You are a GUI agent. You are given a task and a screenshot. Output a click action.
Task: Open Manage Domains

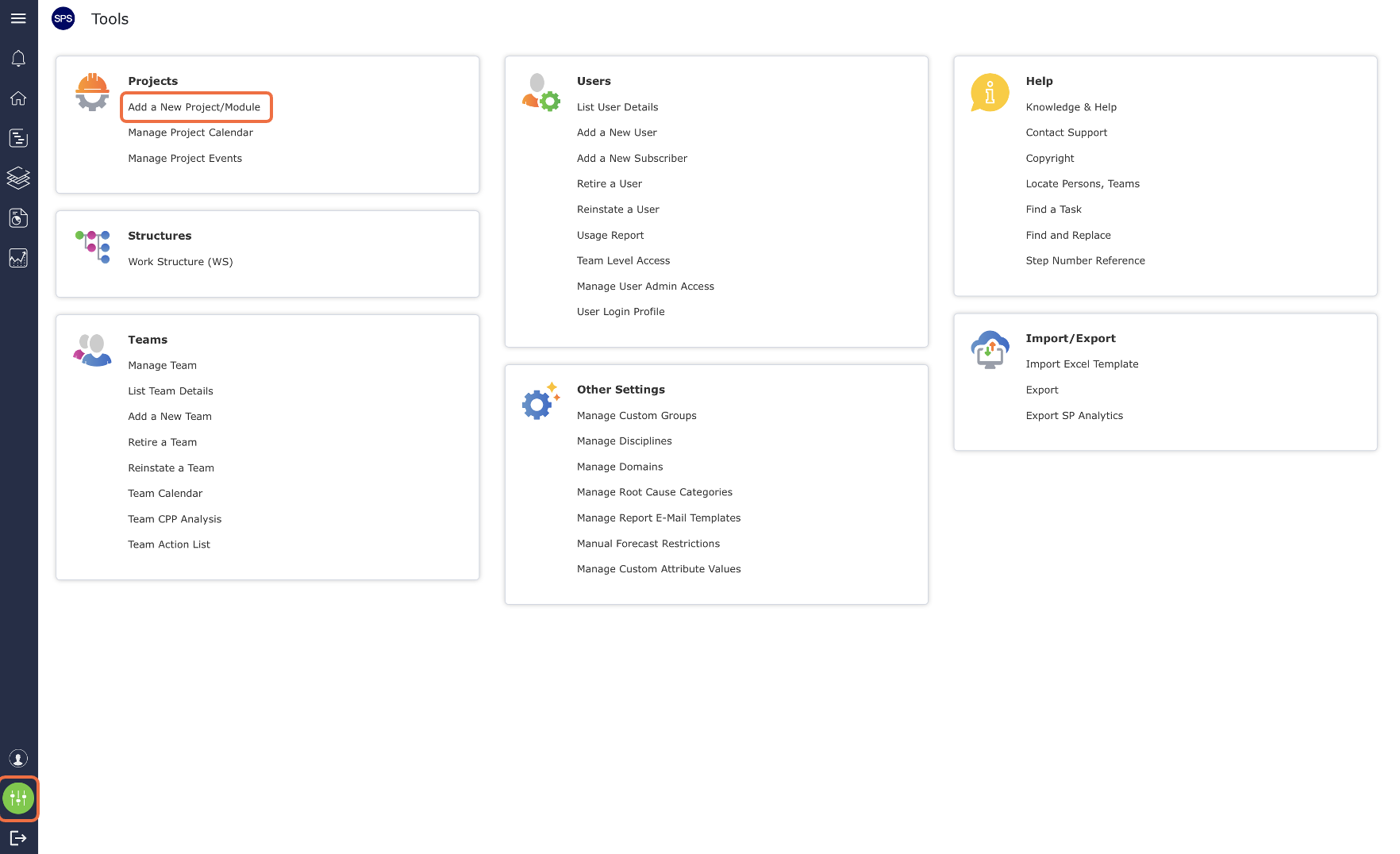point(620,467)
